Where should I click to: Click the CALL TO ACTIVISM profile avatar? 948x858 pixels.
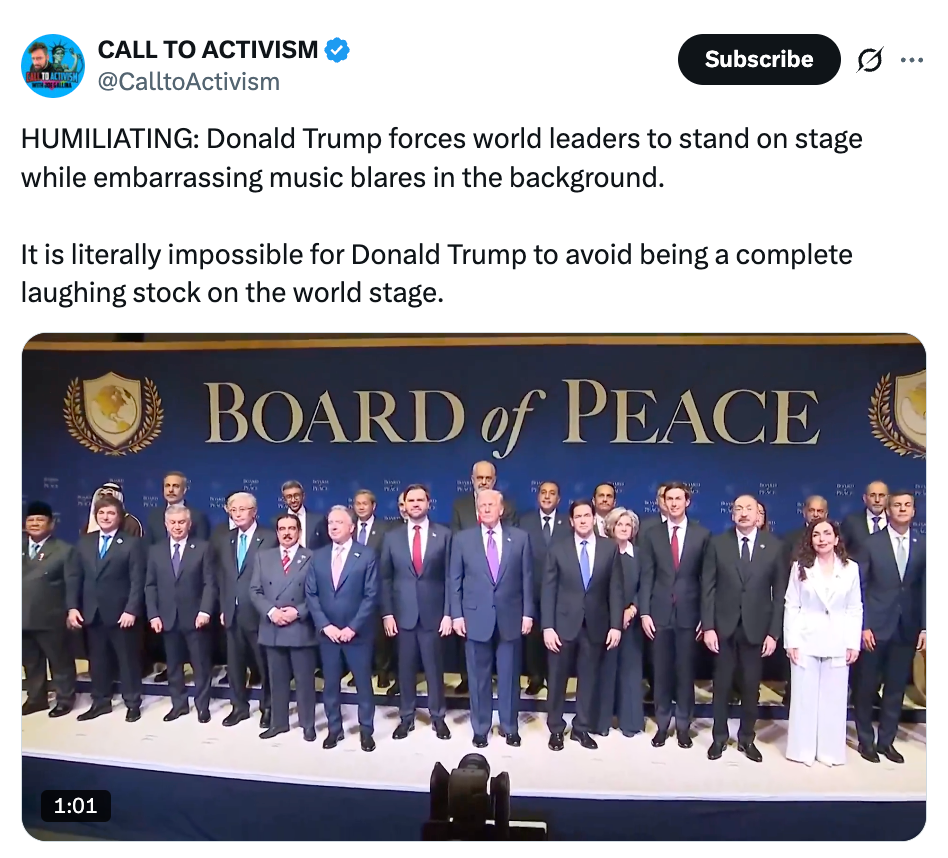click(53, 65)
